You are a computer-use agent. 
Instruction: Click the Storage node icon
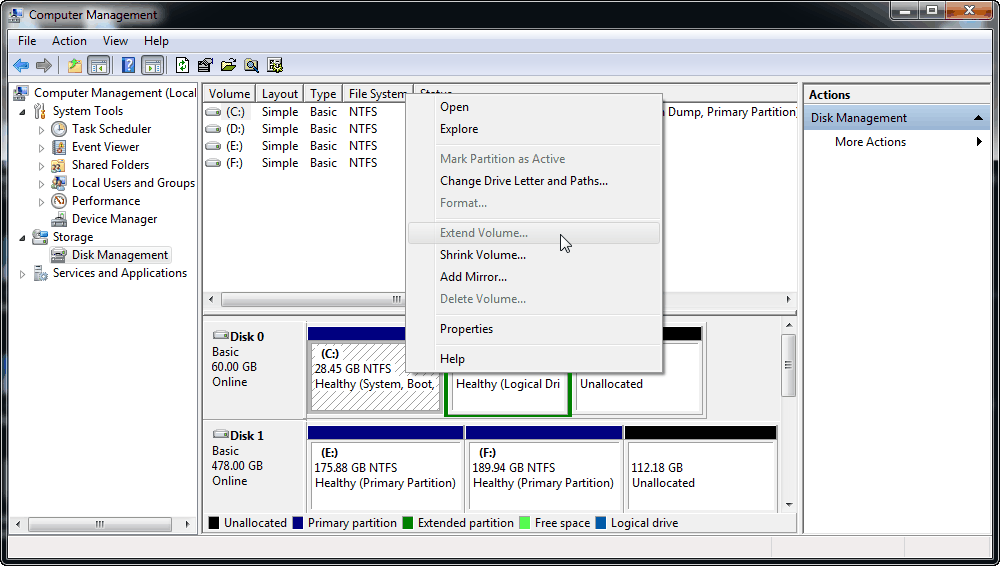pyautogui.click(x=40, y=237)
